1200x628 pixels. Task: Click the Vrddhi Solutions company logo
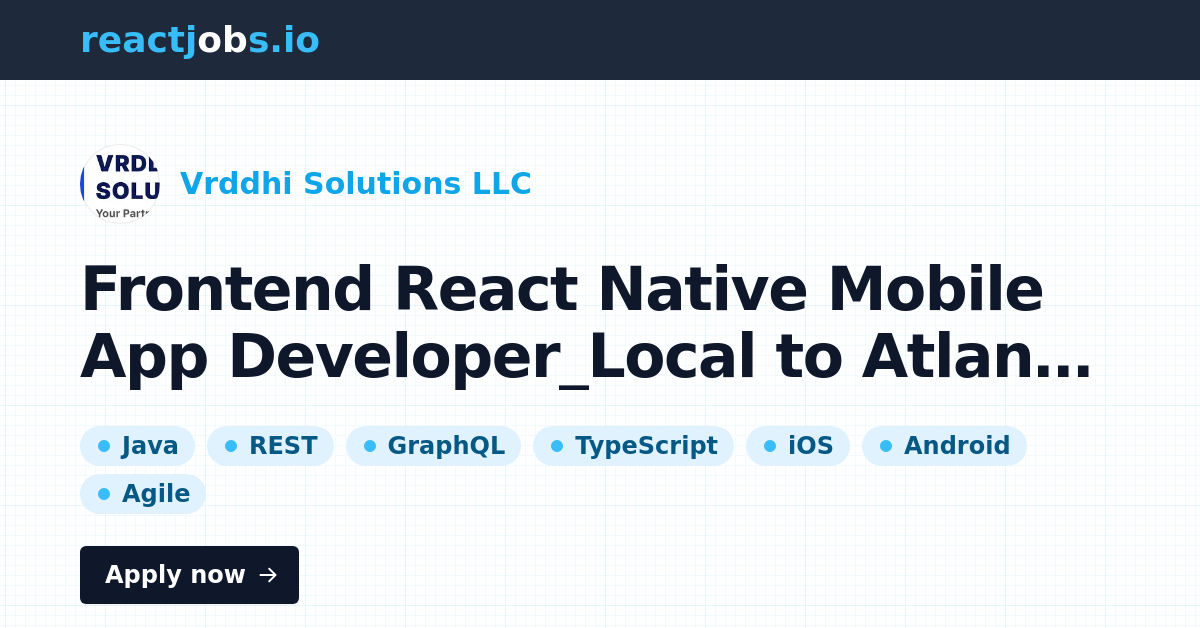[x=120, y=183]
